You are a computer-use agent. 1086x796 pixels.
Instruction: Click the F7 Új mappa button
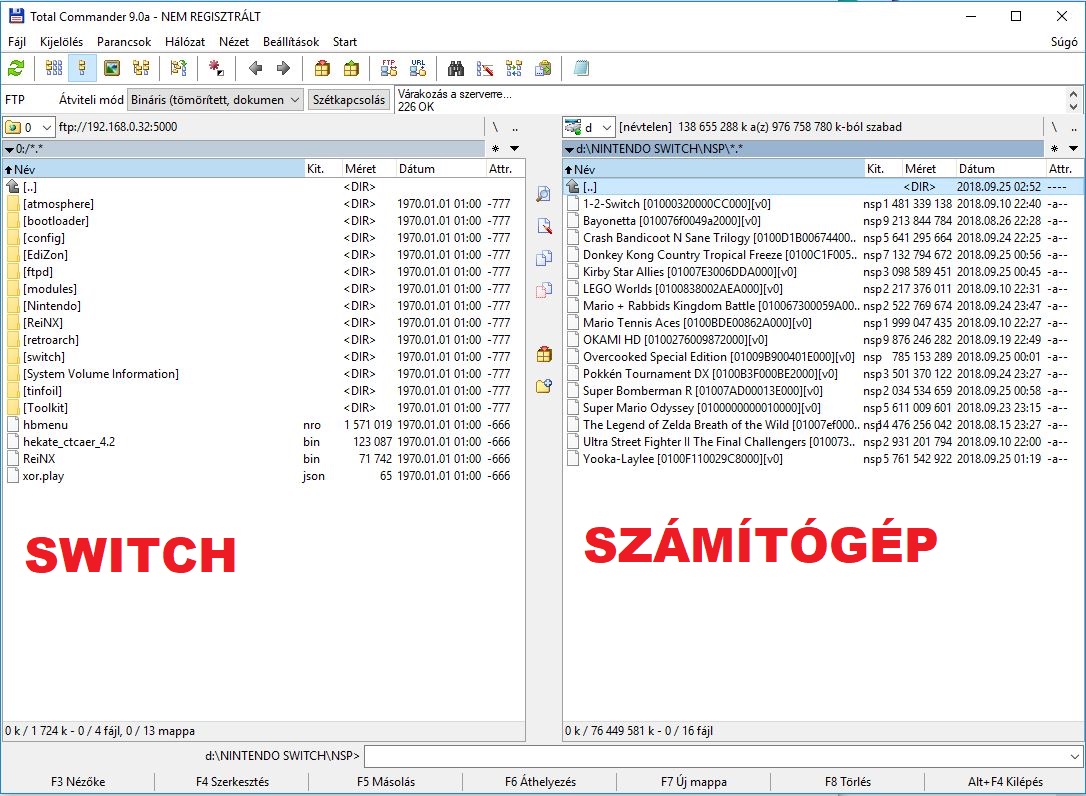(x=693, y=781)
